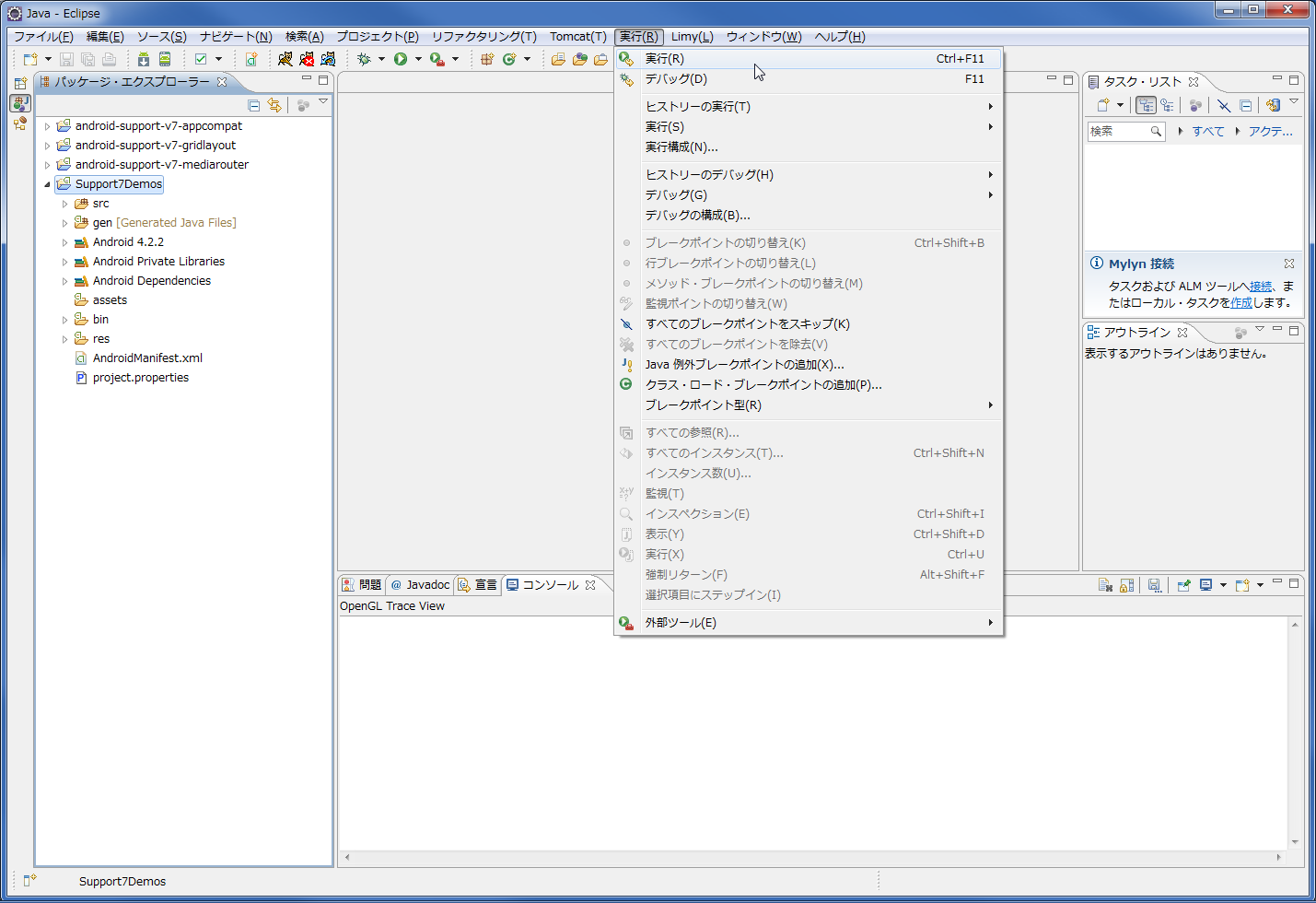The height and width of the screenshot is (903, 1316).
Task: Expand android-support-v7-appcompat project
Action: tap(47, 126)
